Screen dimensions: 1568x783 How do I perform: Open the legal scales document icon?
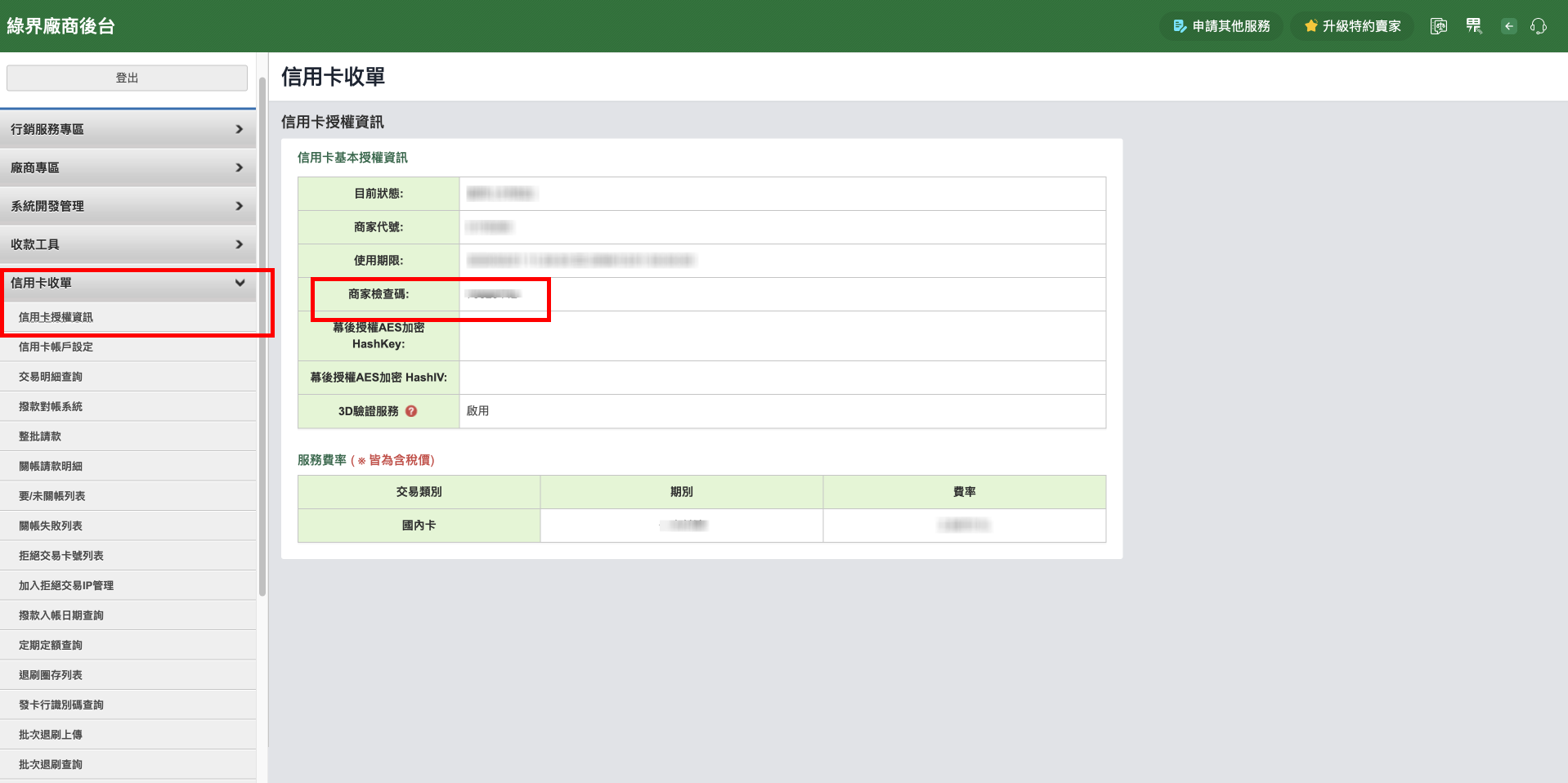click(x=1439, y=26)
